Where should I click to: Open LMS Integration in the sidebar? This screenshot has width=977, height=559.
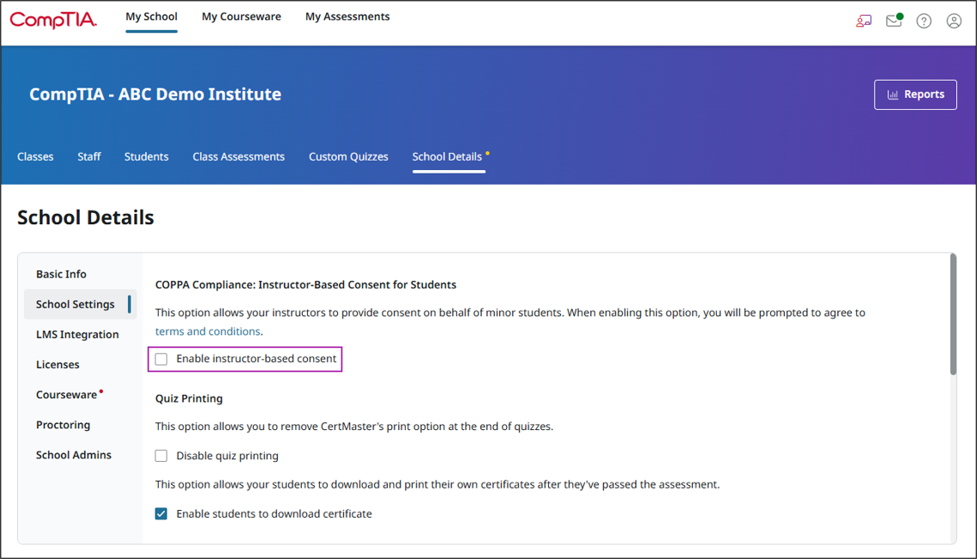[x=77, y=335]
